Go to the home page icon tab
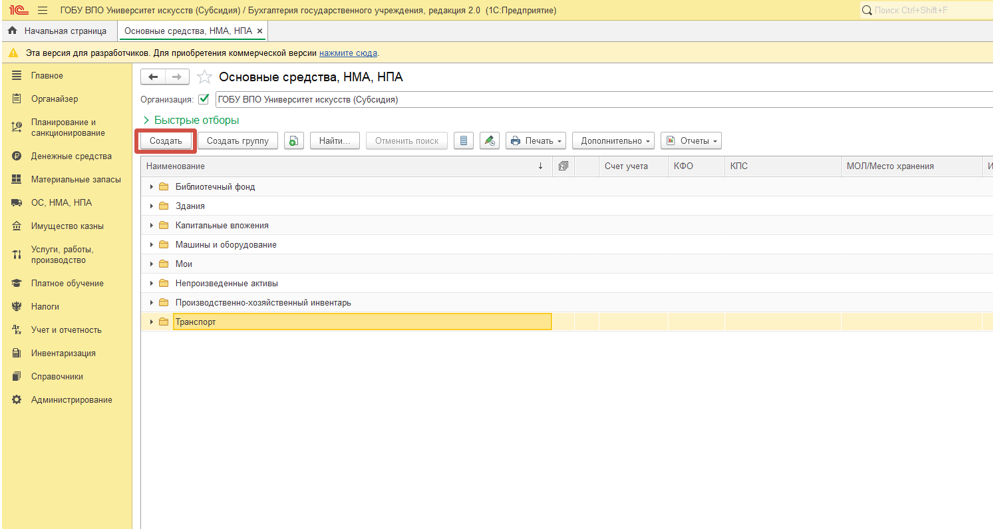993x529 pixels. [x=12, y=30]
